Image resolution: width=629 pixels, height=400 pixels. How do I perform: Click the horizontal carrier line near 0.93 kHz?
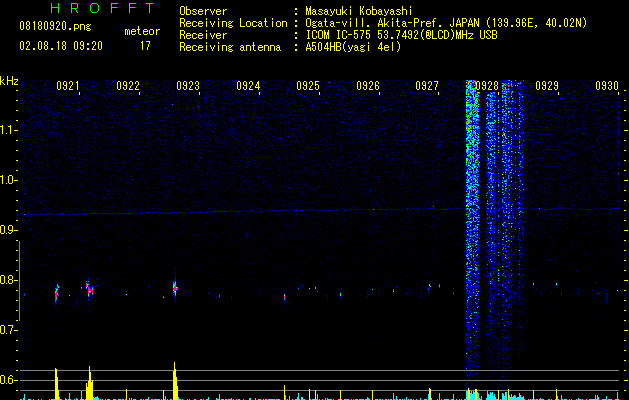[320, 211]
